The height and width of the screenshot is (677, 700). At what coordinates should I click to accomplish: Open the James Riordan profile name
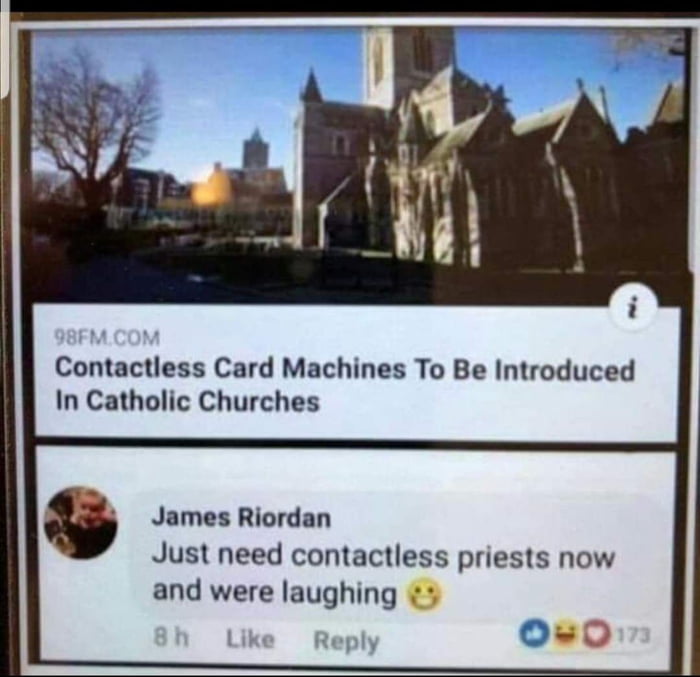click(x=241, y=518)
